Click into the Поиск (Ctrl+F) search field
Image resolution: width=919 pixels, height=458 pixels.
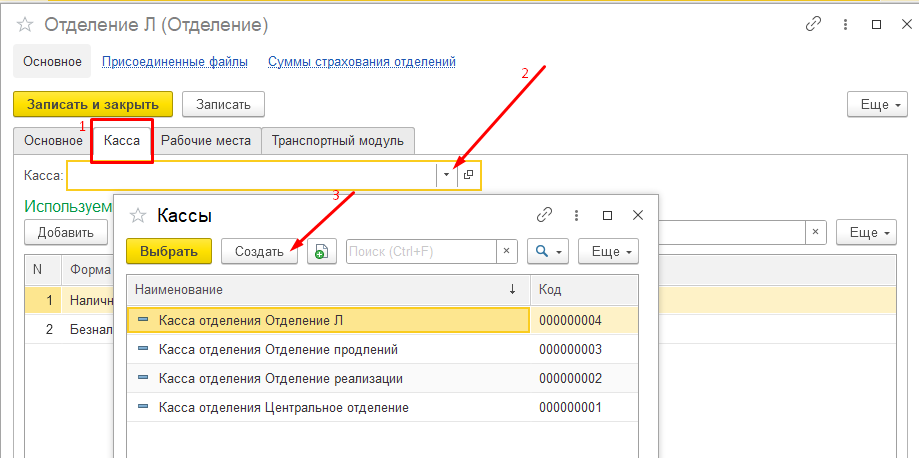[x=420, y=252]
